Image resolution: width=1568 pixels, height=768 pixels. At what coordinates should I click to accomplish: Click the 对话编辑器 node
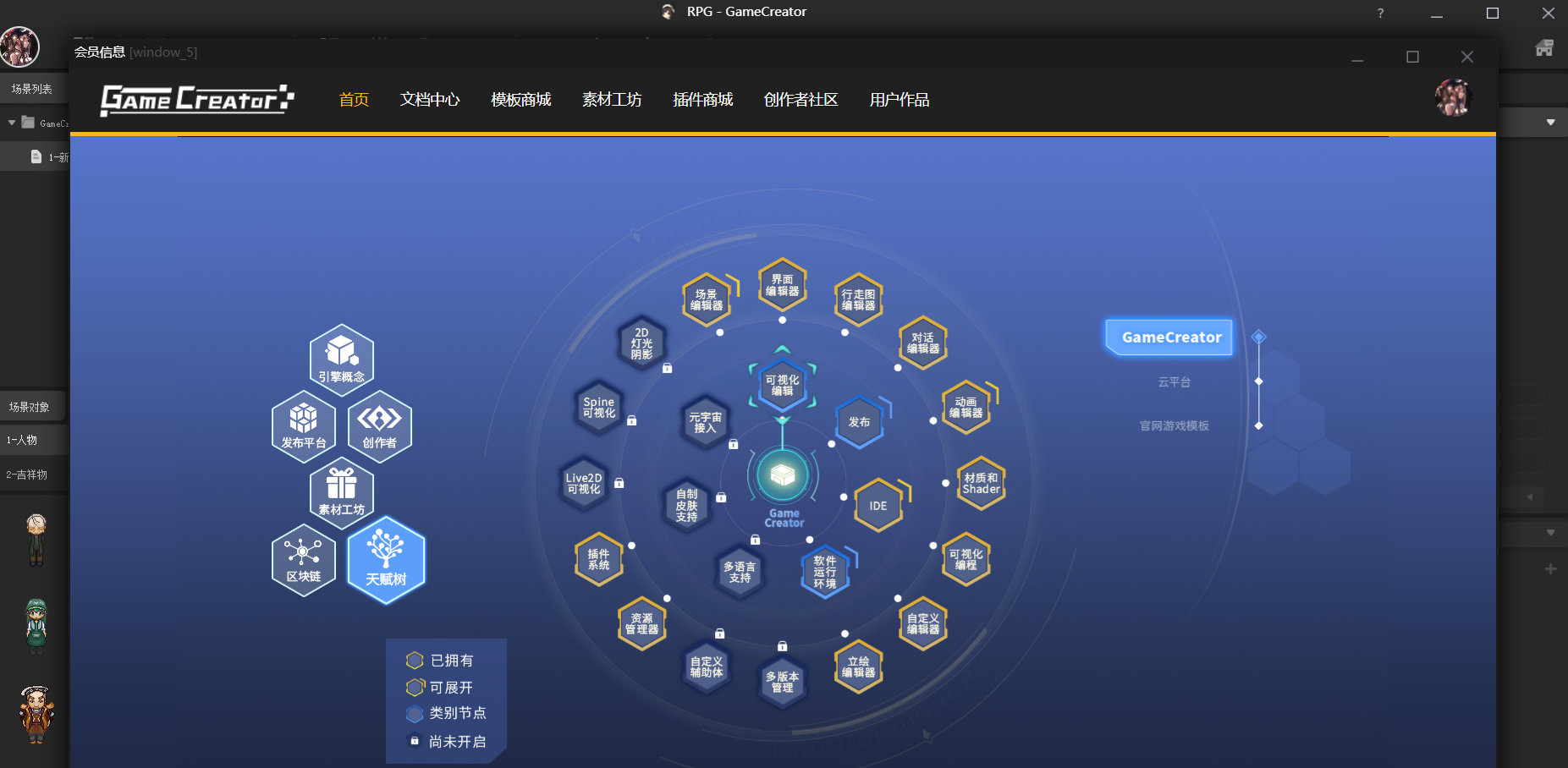click(923, 343)
